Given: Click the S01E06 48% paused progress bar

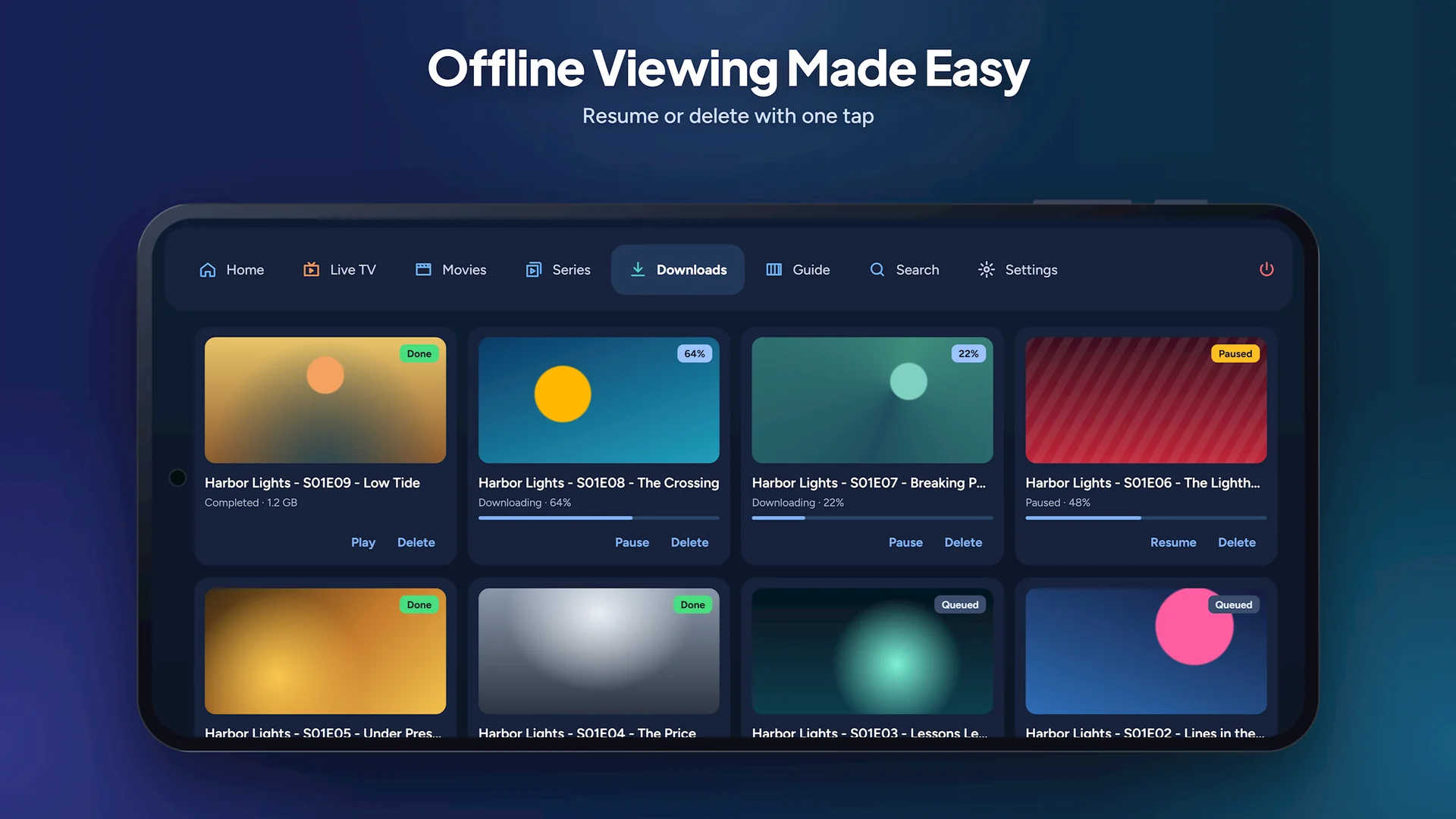Looking at the screenshot, I should (x=1146, y=518).
